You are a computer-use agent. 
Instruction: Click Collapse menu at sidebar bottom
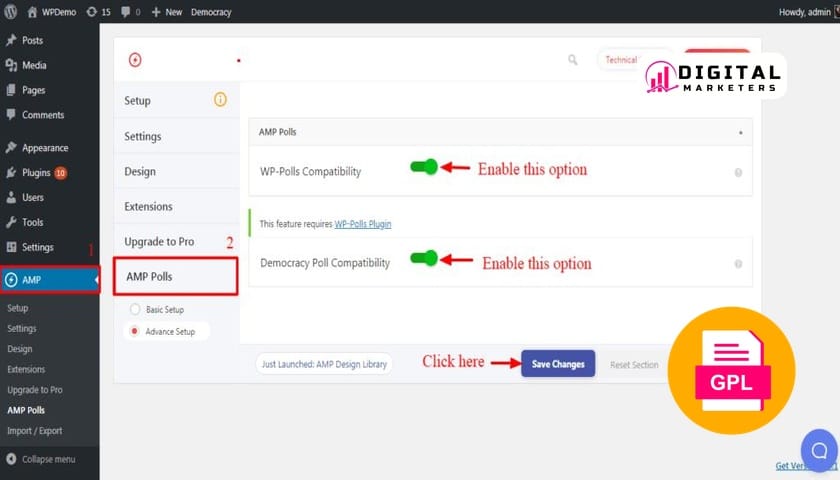pos(49,459)
